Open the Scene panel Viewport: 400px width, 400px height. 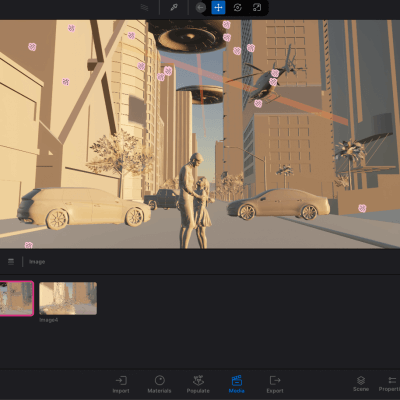click(361, 384)
